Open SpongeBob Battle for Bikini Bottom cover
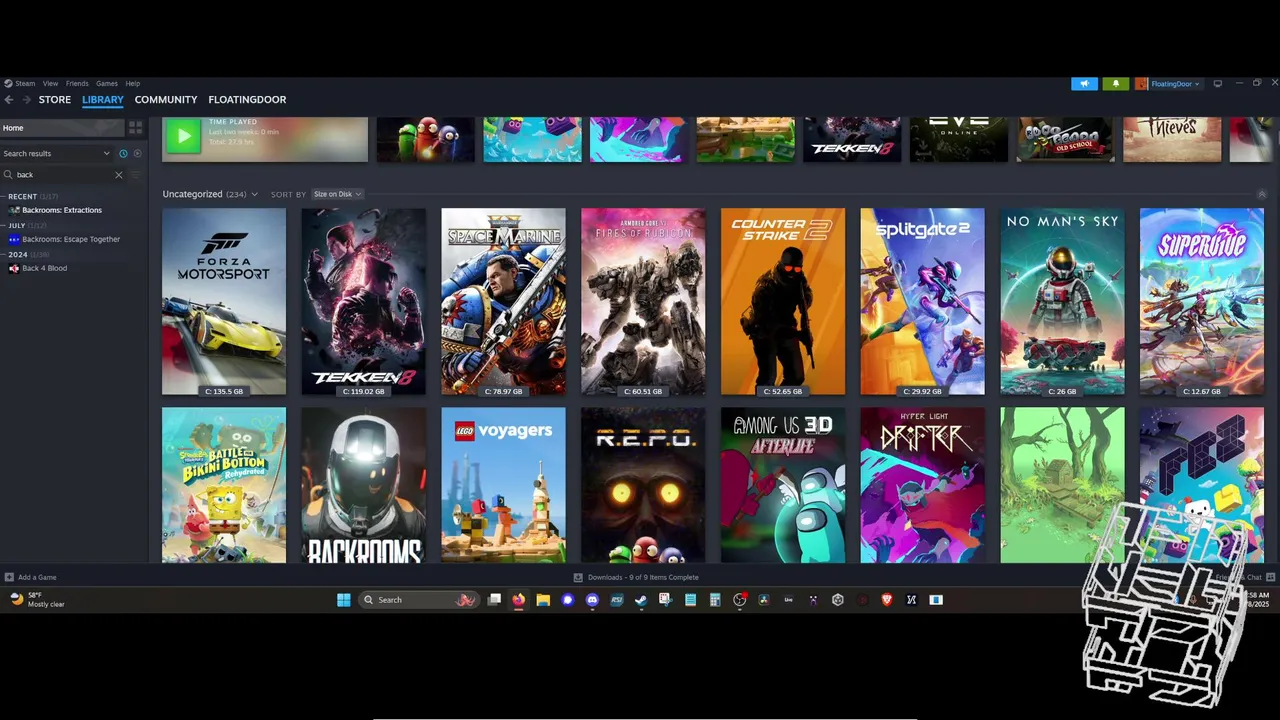The width and height of the screenshot is (1280, 720). (x=224, y=485)
